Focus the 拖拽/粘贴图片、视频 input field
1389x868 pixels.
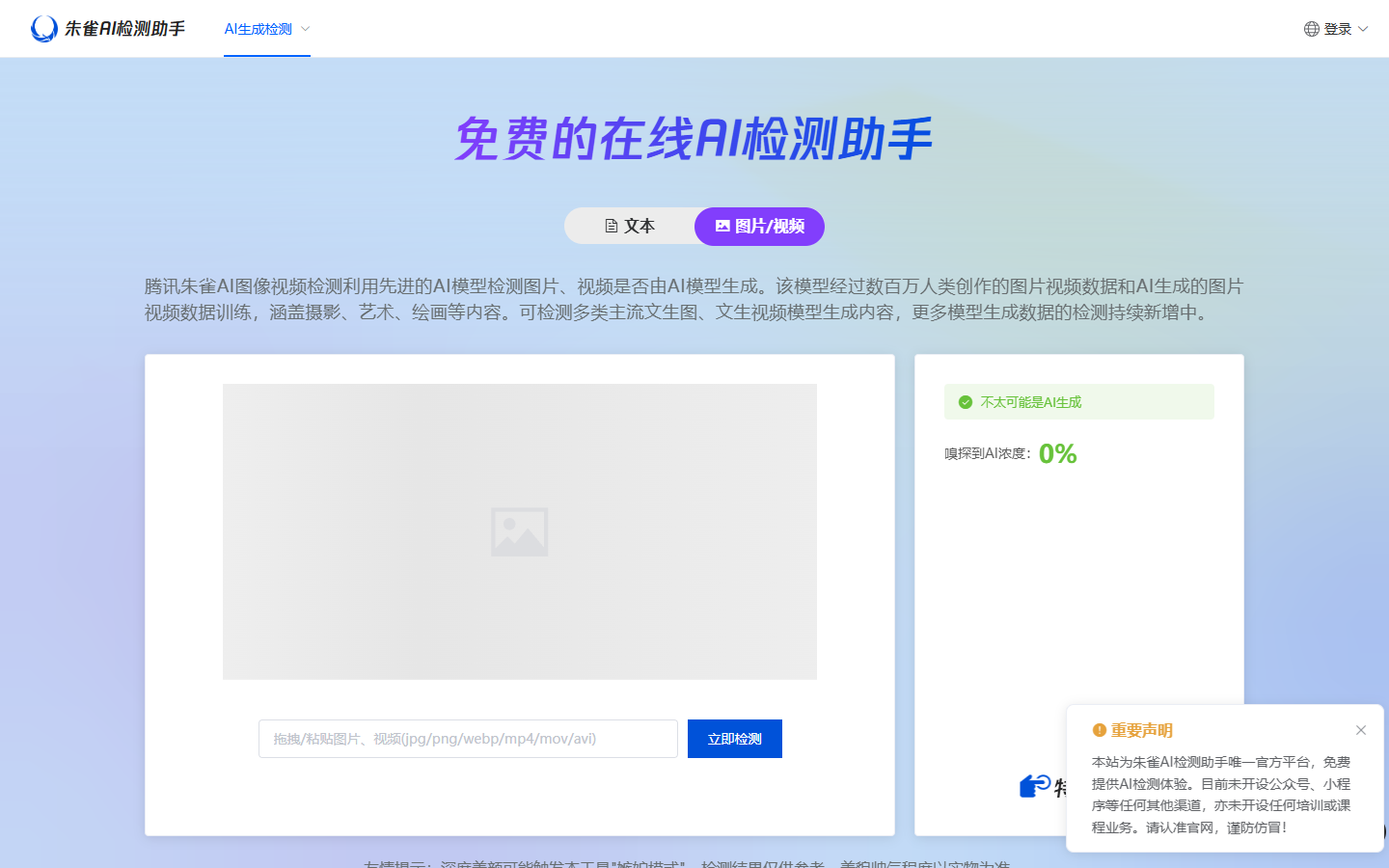pos(468,739)
